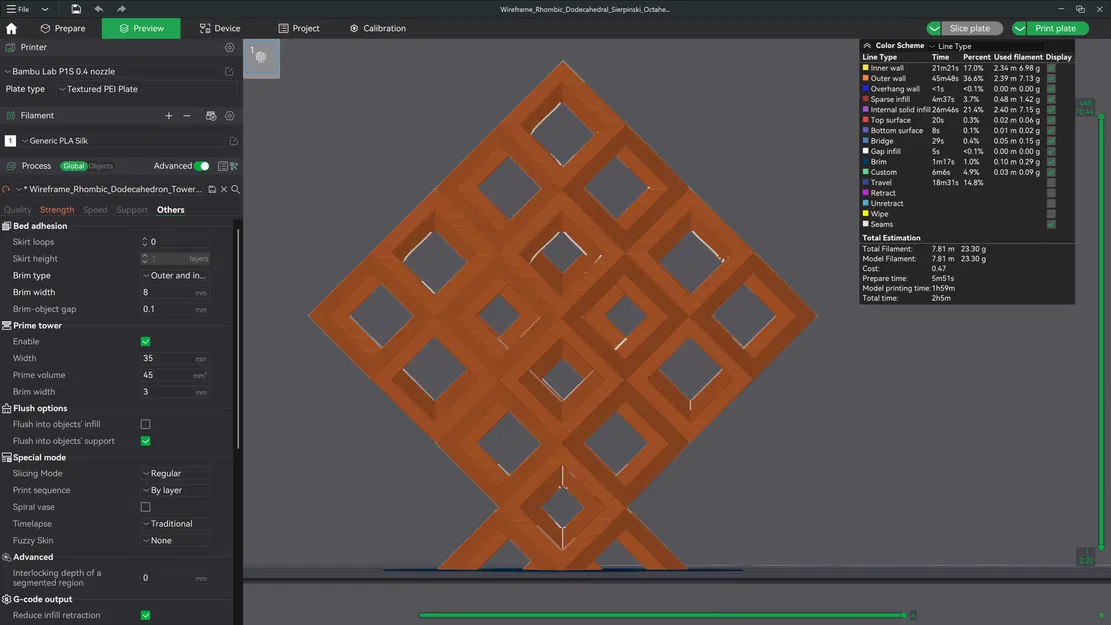Open the Others settings tab
The width and height of the screenshot is (1111, 625).
coord(170,210)
